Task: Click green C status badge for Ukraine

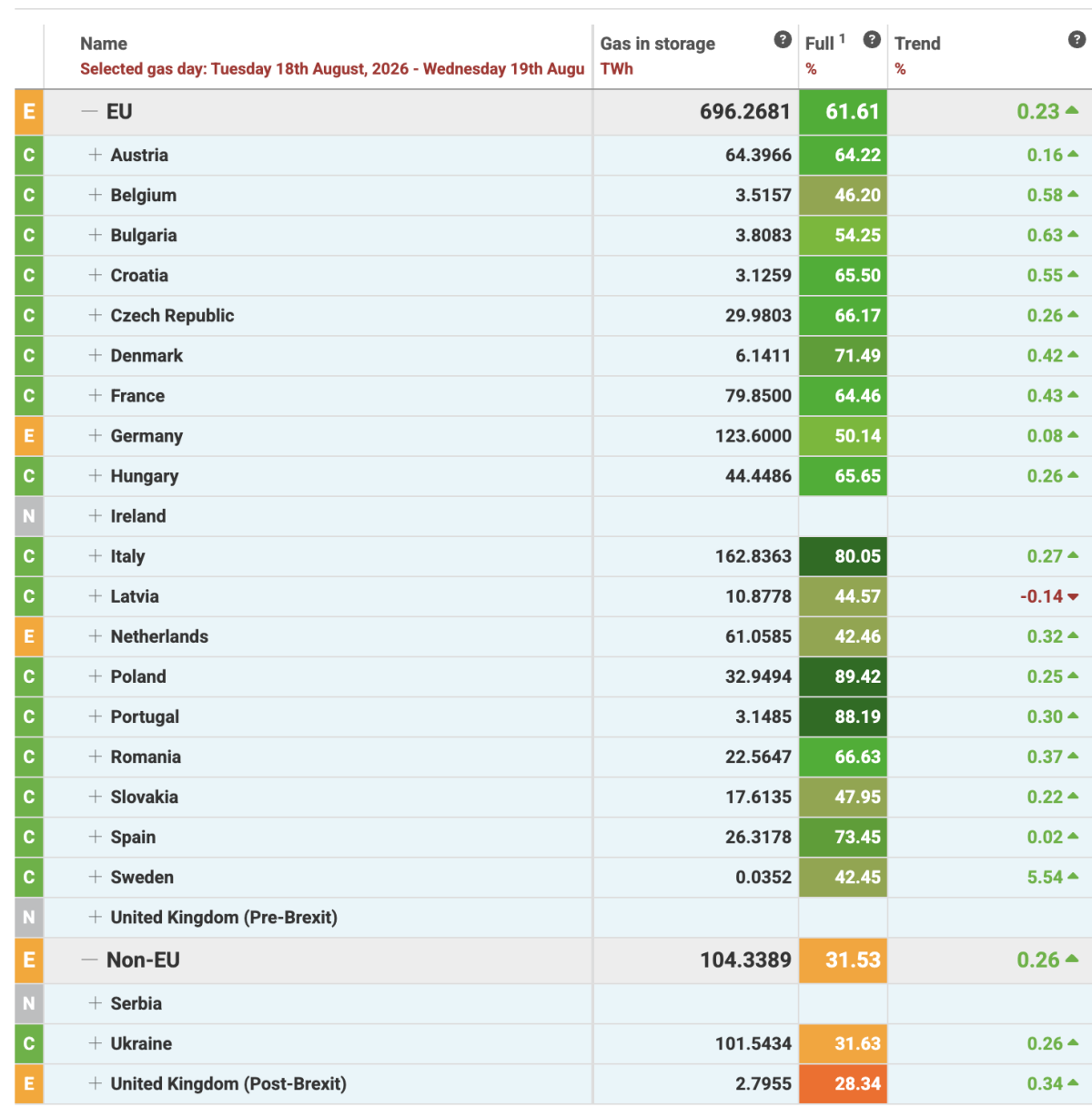Action: pos(29,1043)
